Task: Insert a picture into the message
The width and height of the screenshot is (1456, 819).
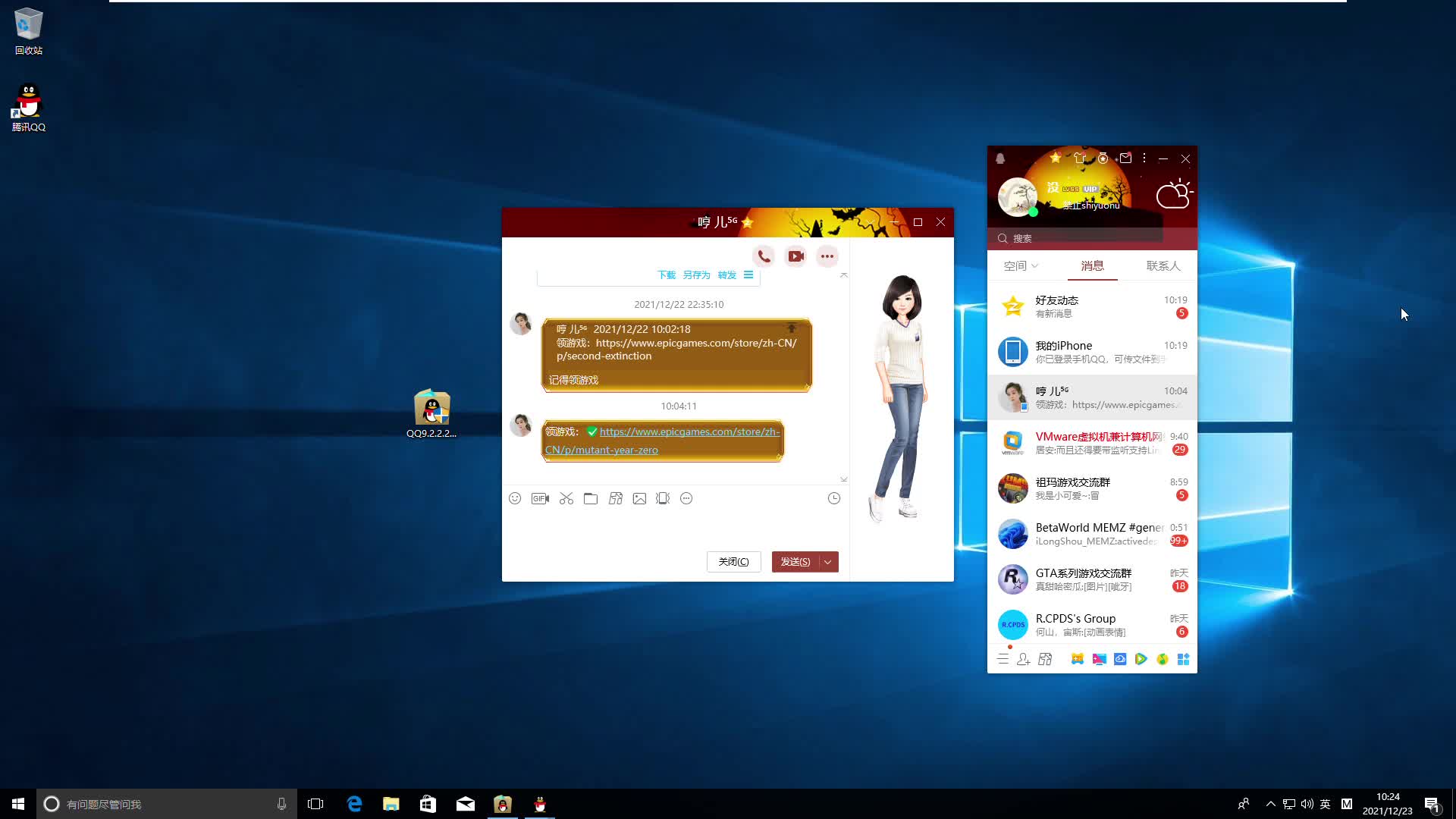Action: point(639,498)
